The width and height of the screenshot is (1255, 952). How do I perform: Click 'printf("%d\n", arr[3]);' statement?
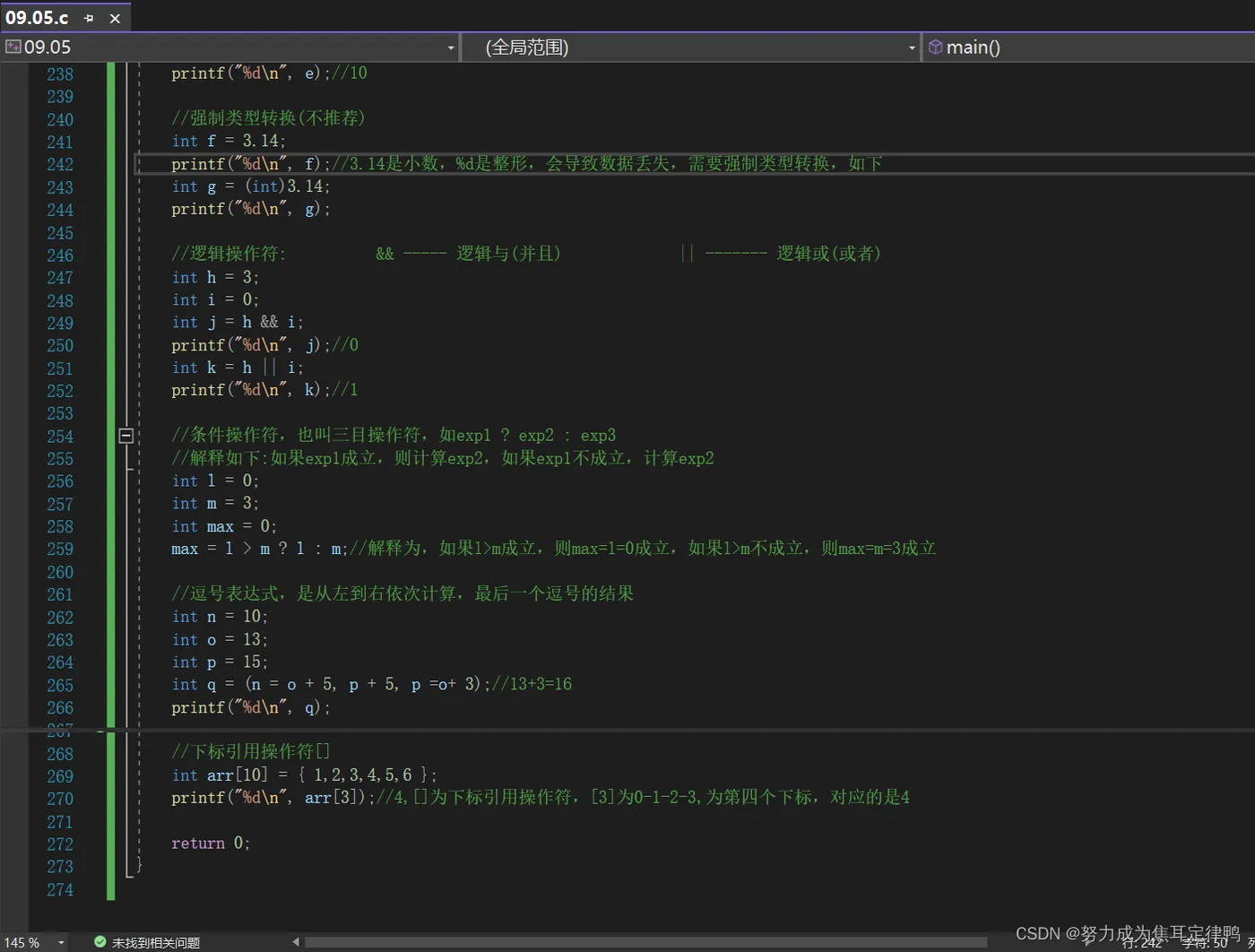[x=273, y=797]
